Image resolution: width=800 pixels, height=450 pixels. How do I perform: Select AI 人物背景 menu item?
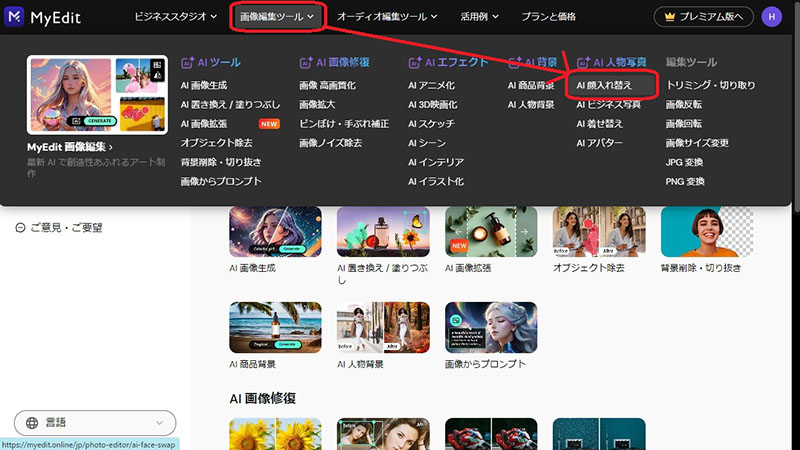pos(531,105)
